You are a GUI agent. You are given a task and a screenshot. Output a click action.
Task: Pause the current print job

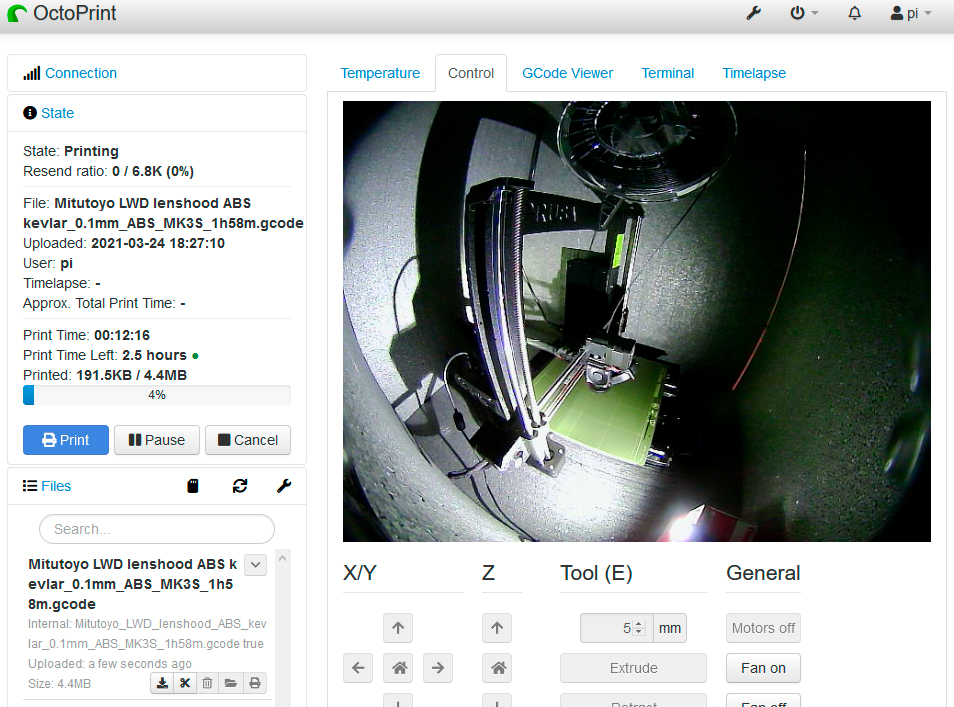[x=157, y=440]
